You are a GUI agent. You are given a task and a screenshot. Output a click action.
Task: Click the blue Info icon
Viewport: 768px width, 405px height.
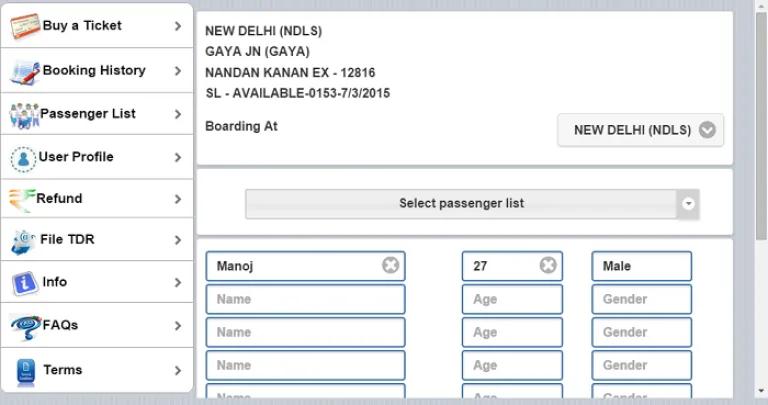coord(25,283)
